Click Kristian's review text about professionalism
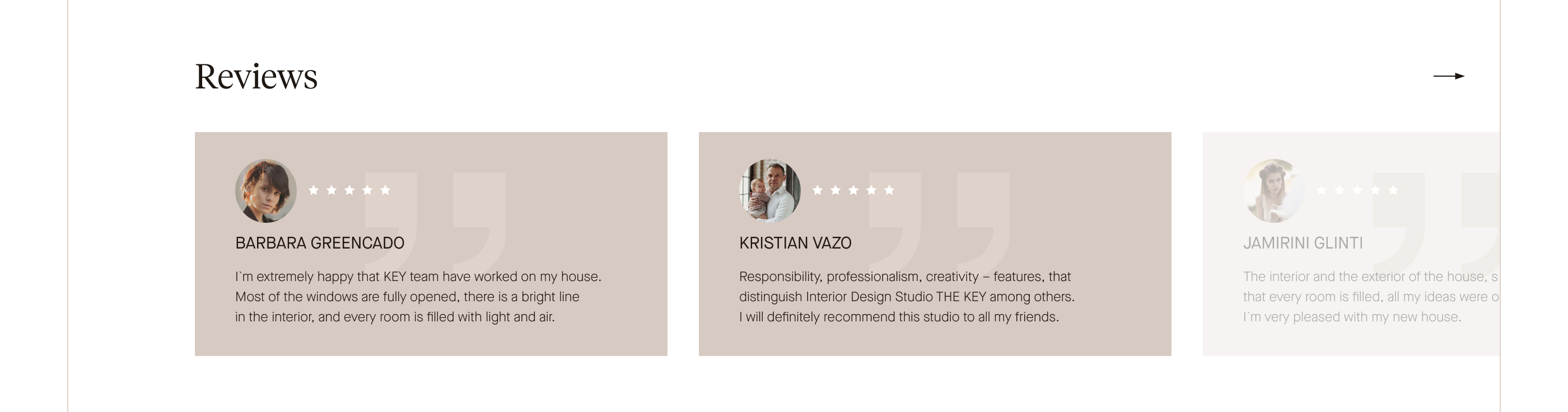 point(907,296)
